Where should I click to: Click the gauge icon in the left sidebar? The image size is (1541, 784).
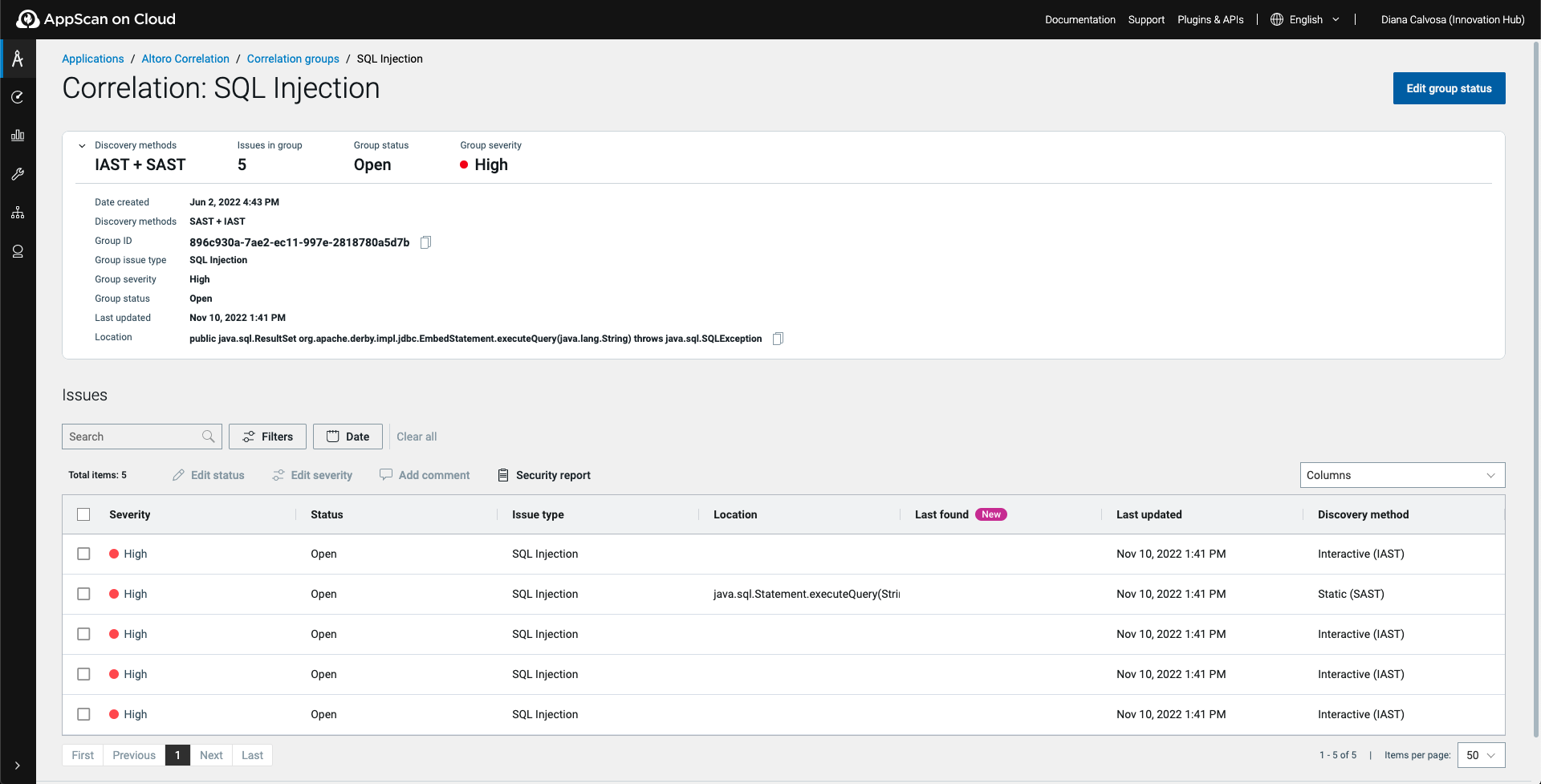point(18,96)
